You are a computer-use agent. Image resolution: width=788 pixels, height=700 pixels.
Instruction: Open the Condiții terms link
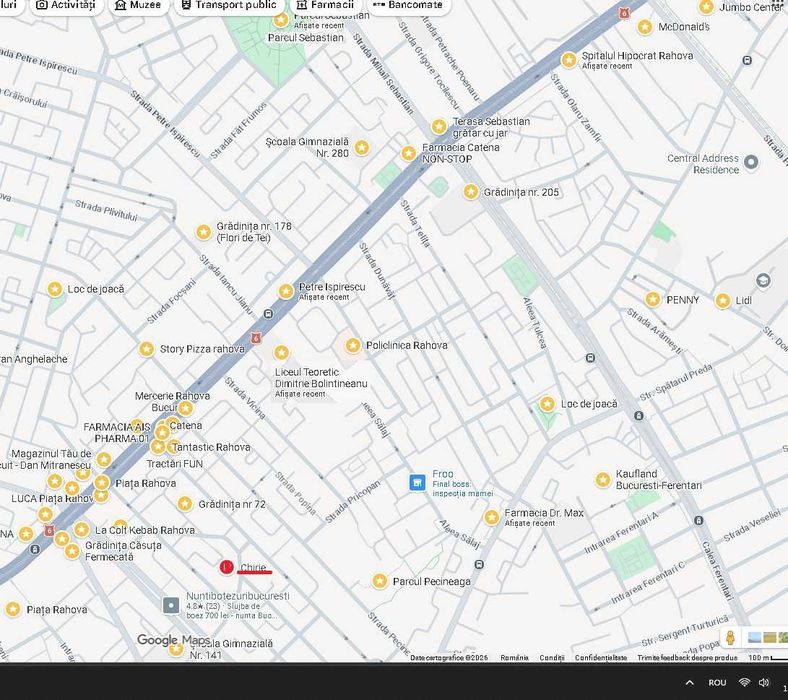point(552,658)
